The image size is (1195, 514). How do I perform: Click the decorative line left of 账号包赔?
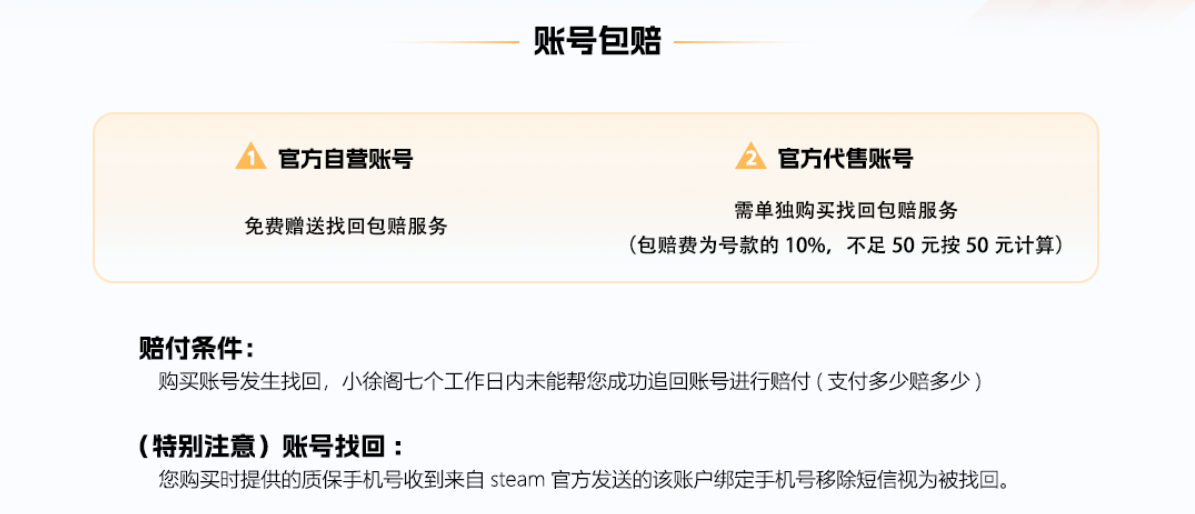455,42
